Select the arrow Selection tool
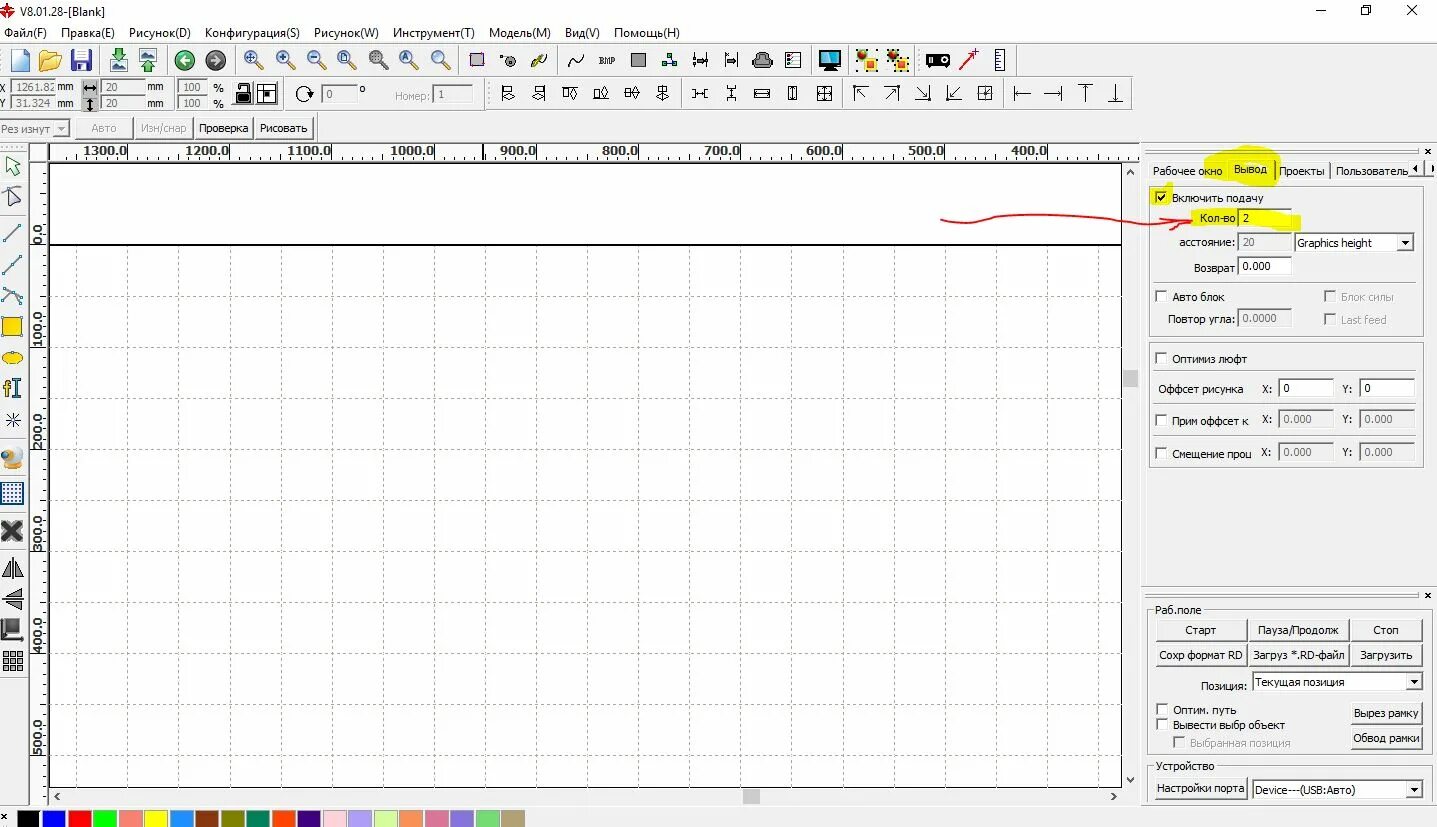1437x827 pixels. pyautogui.click(x=13, y=166)
